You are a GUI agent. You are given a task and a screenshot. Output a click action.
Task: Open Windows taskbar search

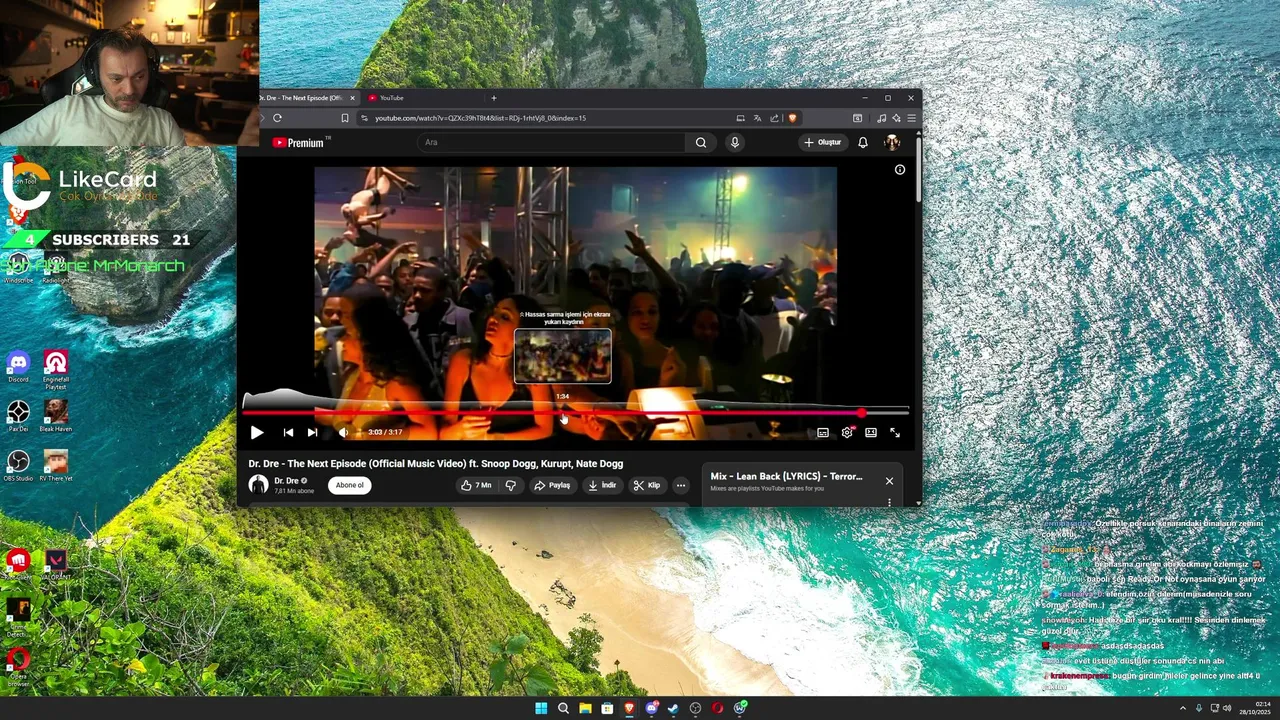coord(563,708)
